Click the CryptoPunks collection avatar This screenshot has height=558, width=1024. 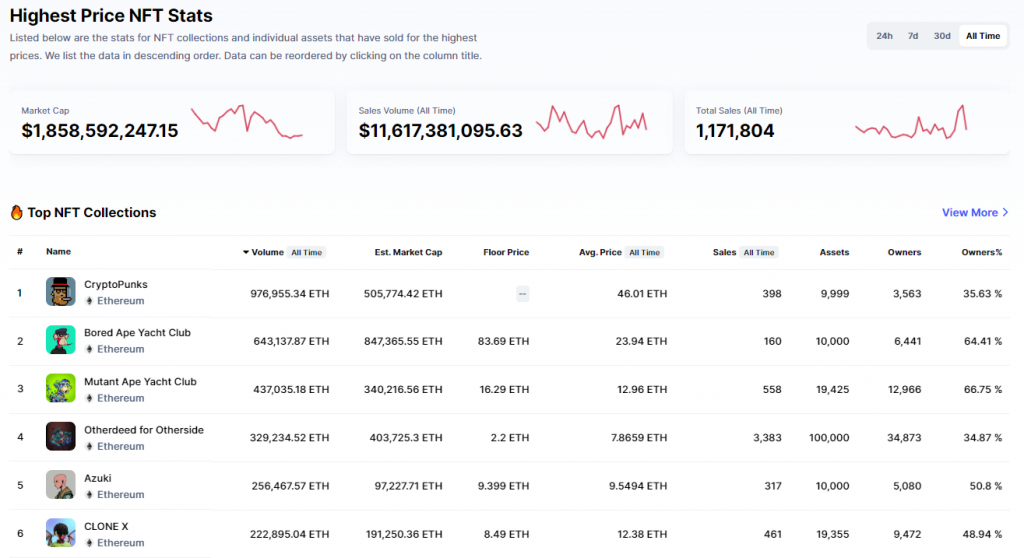[x=61, y=292]
